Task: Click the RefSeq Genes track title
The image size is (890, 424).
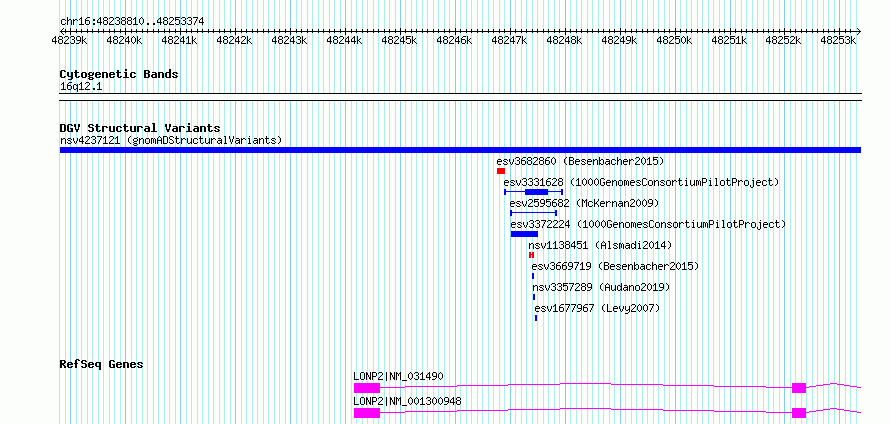Action: [101, 364]
